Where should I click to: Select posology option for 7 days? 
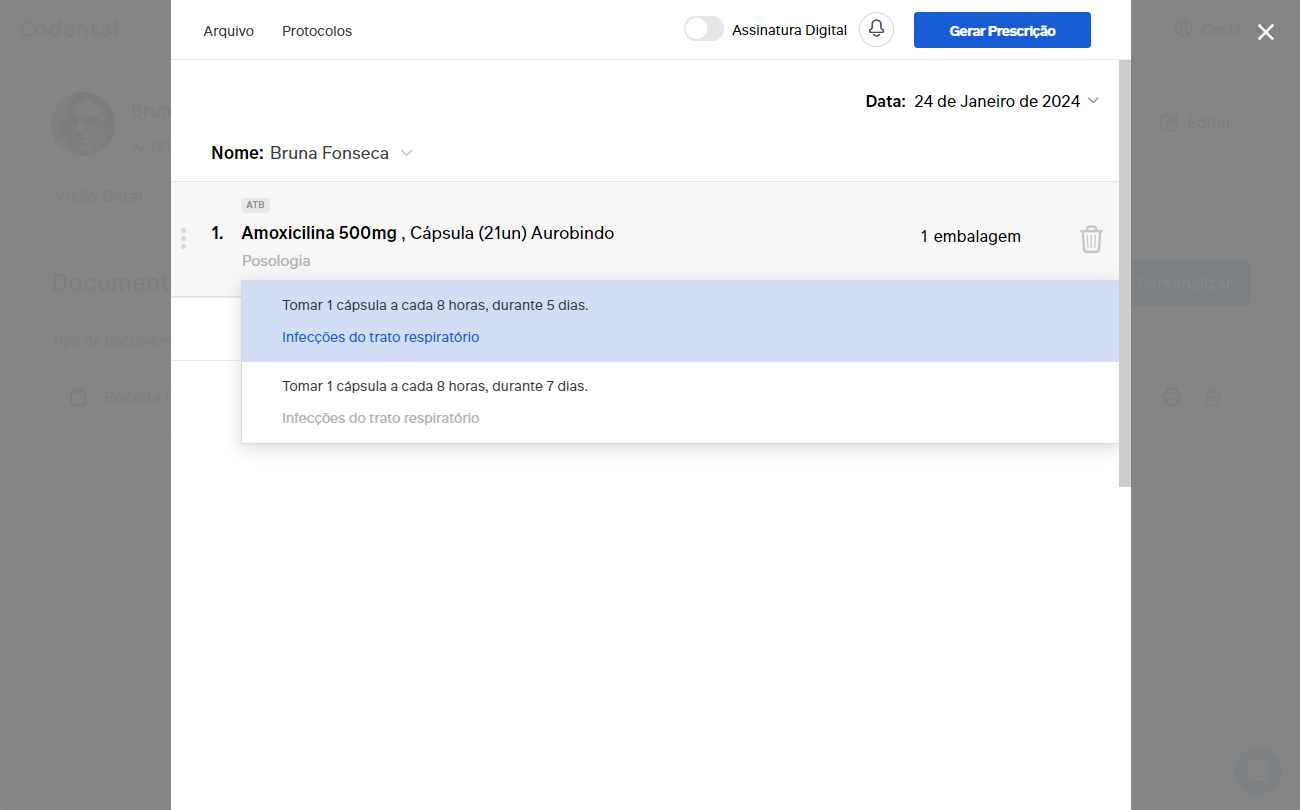point(435,387)
